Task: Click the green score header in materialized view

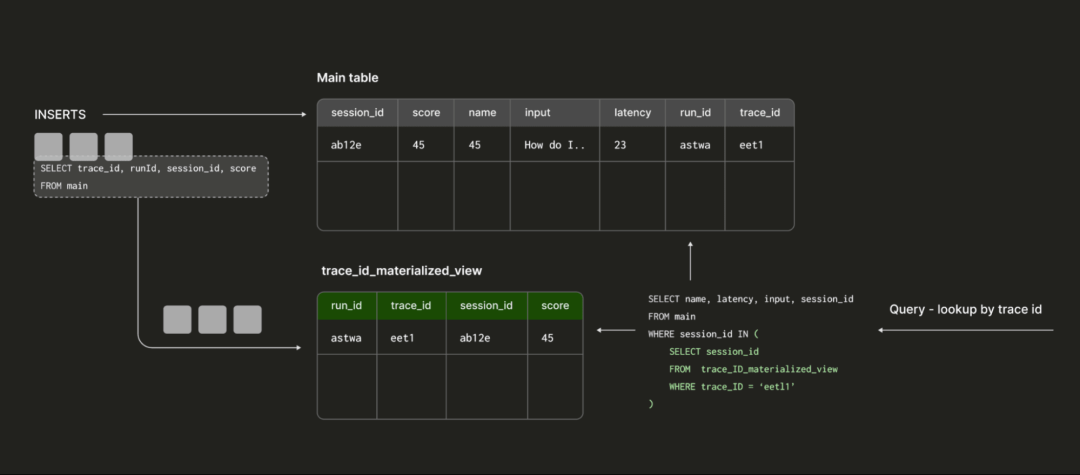Action: 555,305
